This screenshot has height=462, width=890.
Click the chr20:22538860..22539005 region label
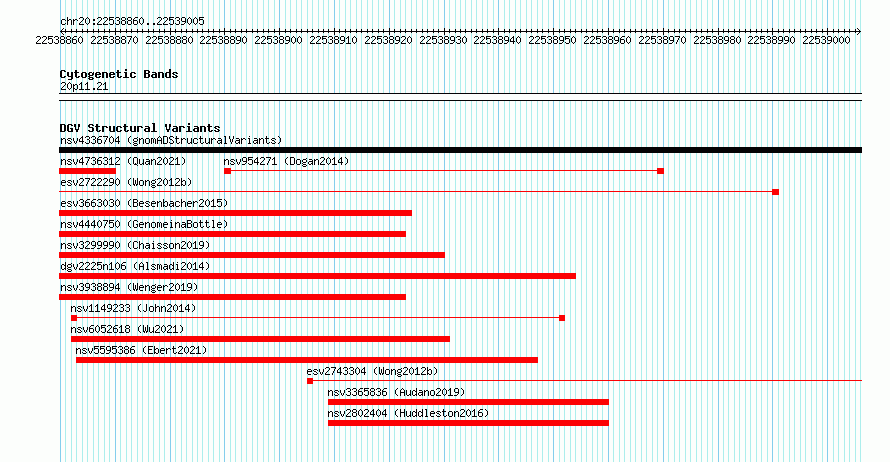pos(132,21)
